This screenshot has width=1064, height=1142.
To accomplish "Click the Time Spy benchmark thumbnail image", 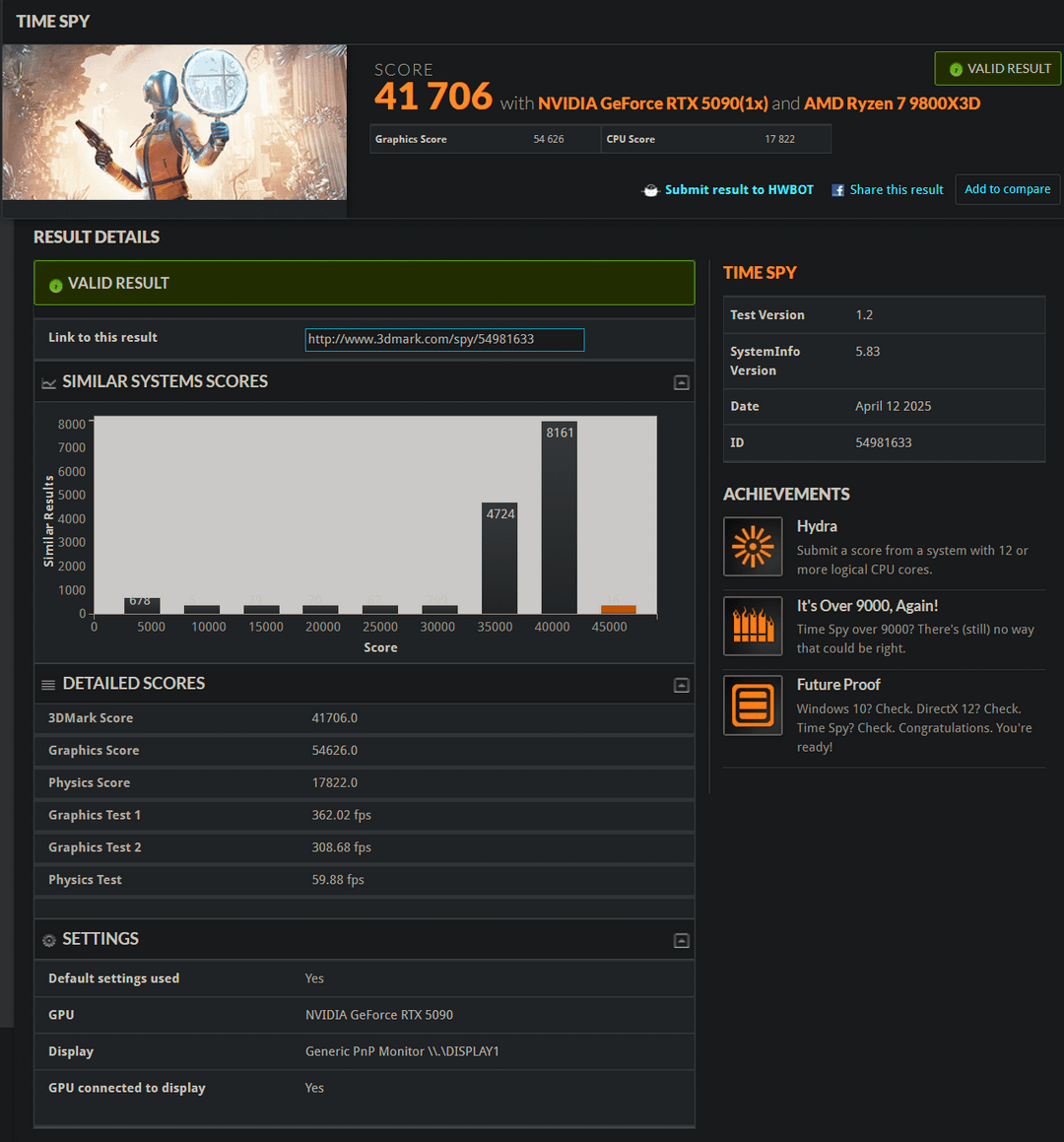I will [174, 122].
